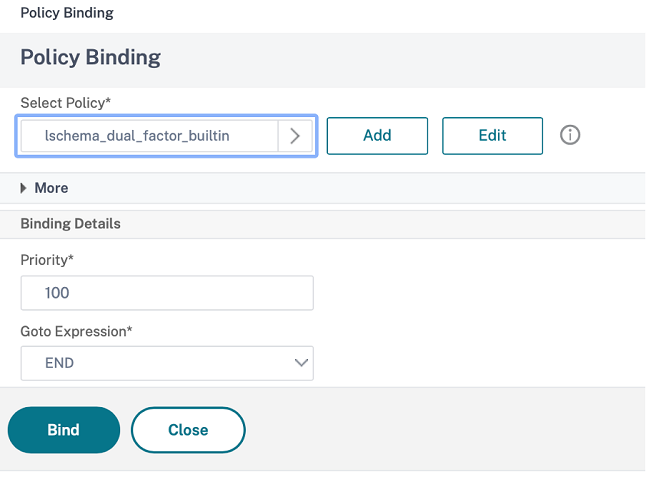
Task: Click the small Policy Binding title at top
Action: (67, 13)
